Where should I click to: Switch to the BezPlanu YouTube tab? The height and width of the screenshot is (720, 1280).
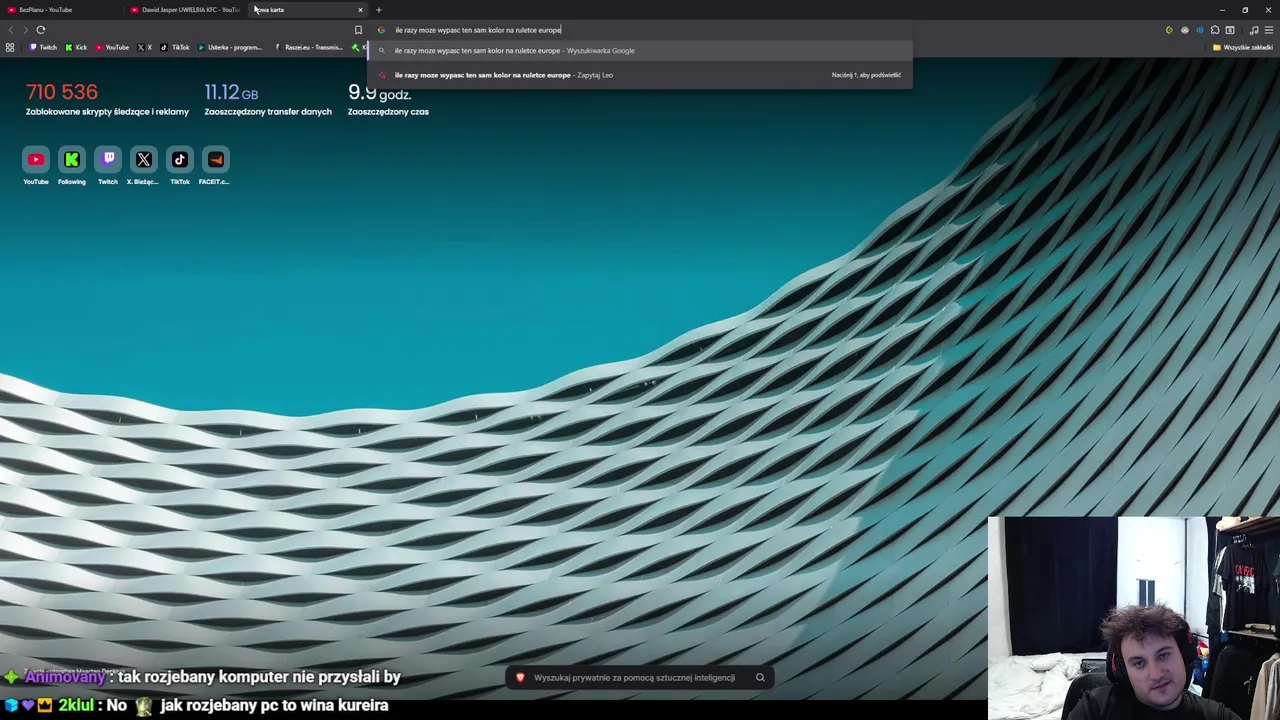62,9
